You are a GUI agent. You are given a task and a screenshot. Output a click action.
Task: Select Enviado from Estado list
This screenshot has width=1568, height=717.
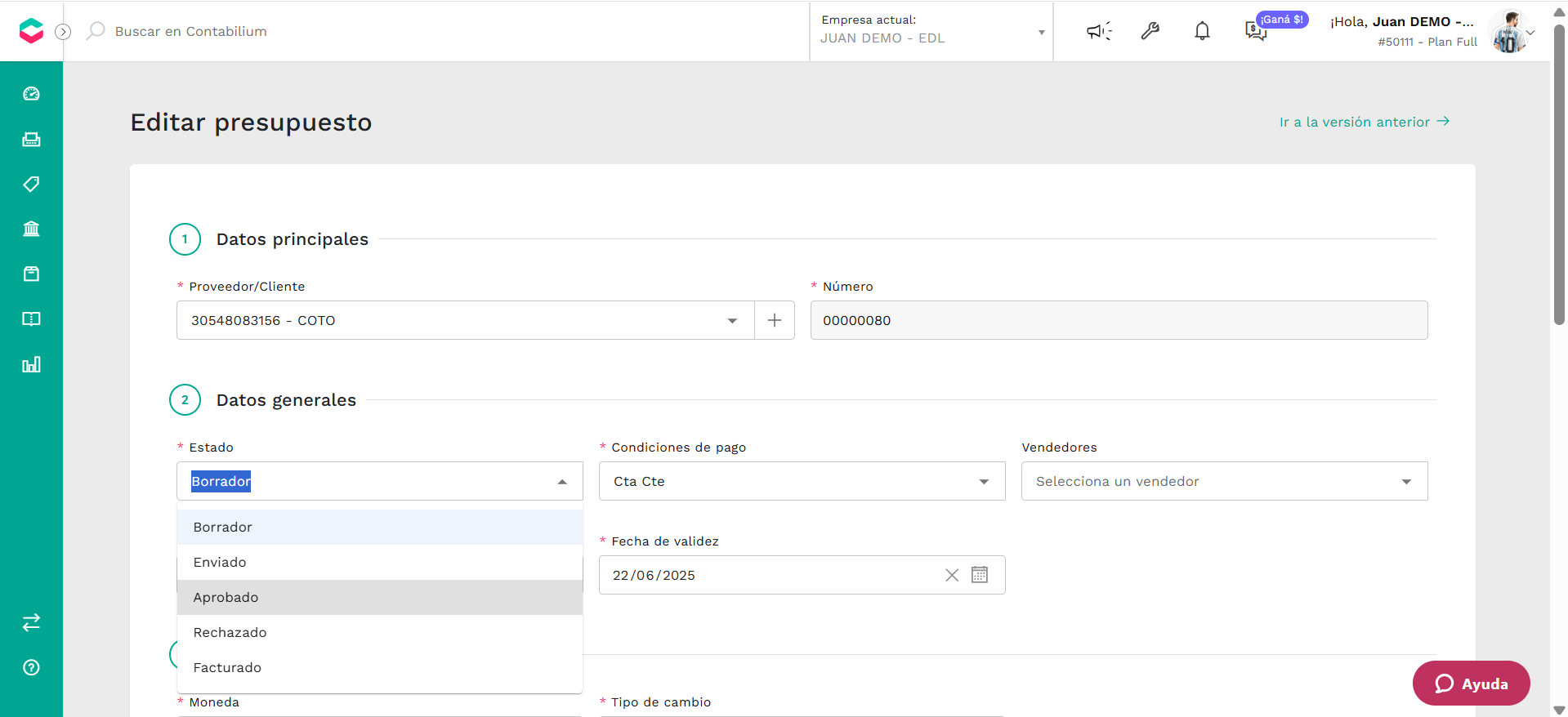click(x=380, y=563)
